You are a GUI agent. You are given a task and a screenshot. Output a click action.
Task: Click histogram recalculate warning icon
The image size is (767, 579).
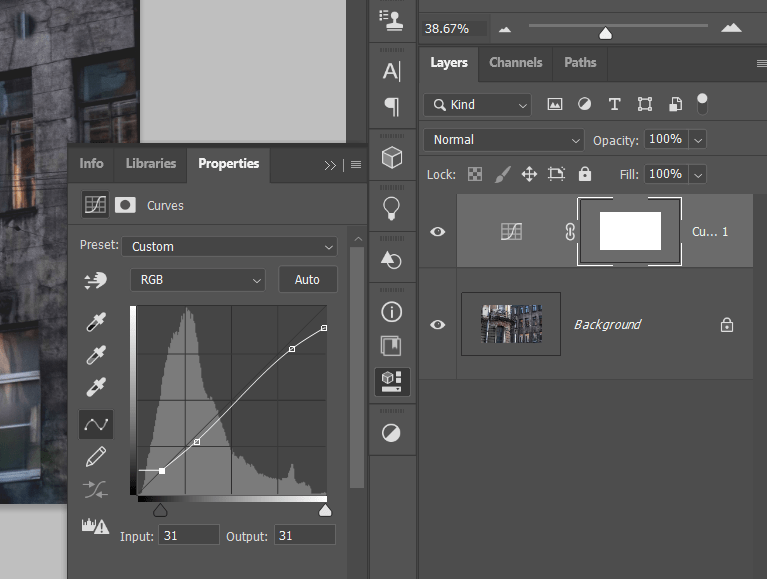(95, 526)
